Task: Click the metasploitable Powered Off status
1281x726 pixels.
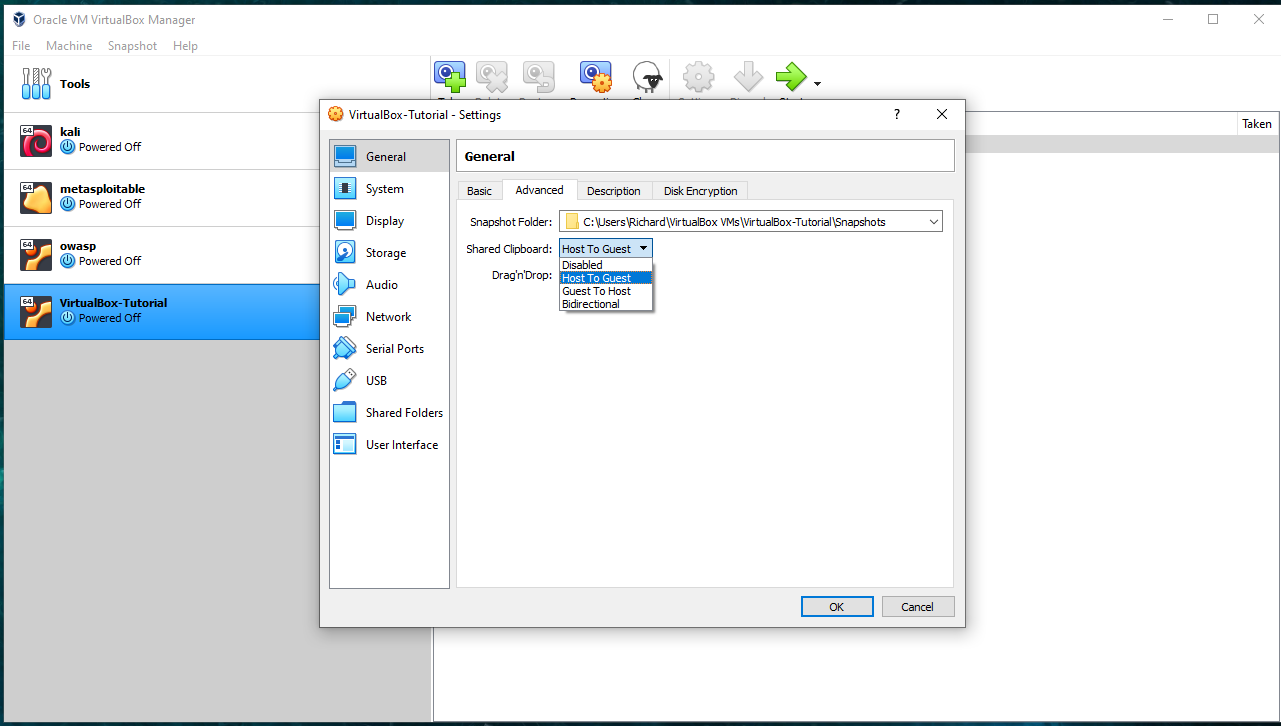Action: [110, 204]
